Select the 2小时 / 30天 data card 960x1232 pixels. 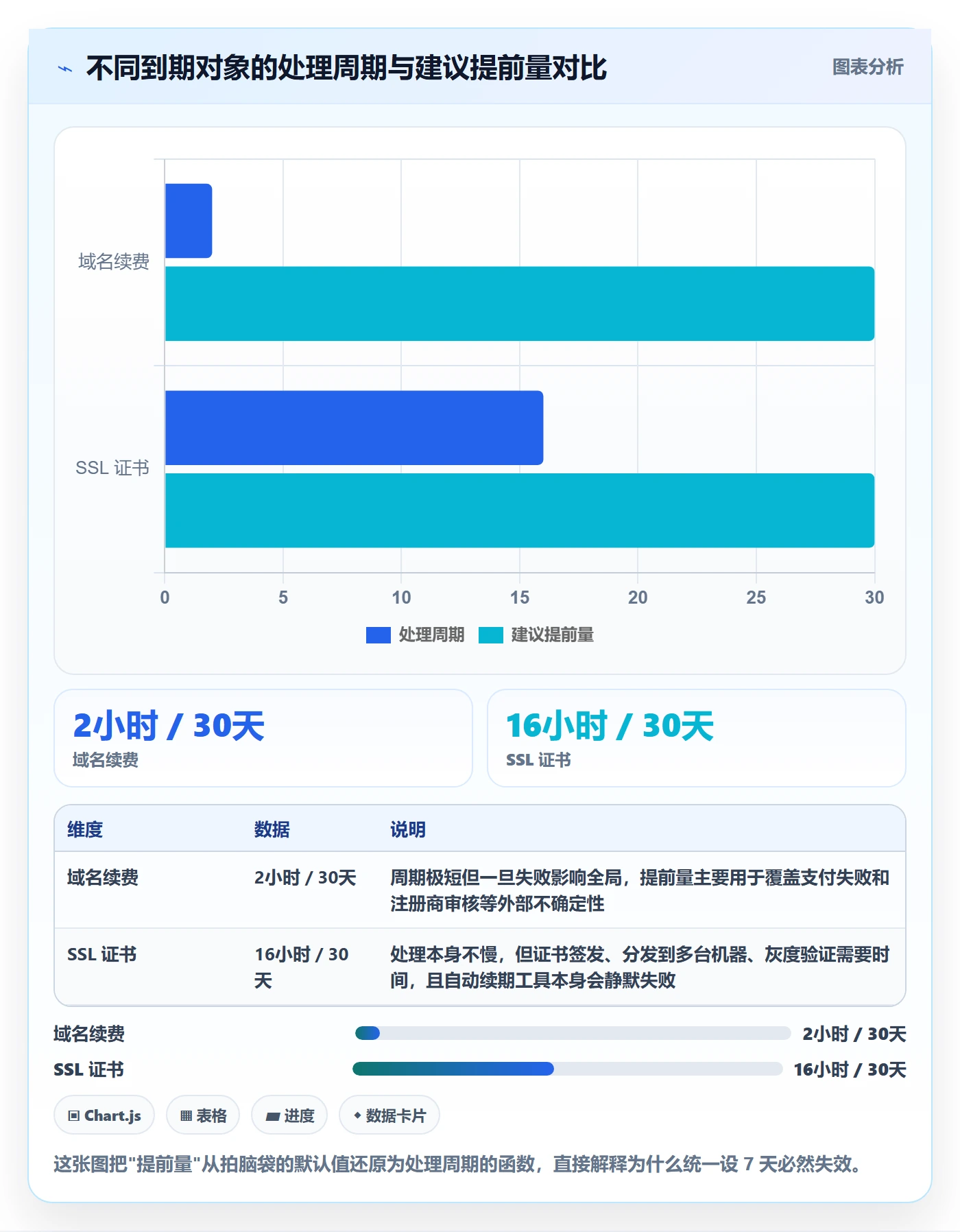tap(263, 738)
